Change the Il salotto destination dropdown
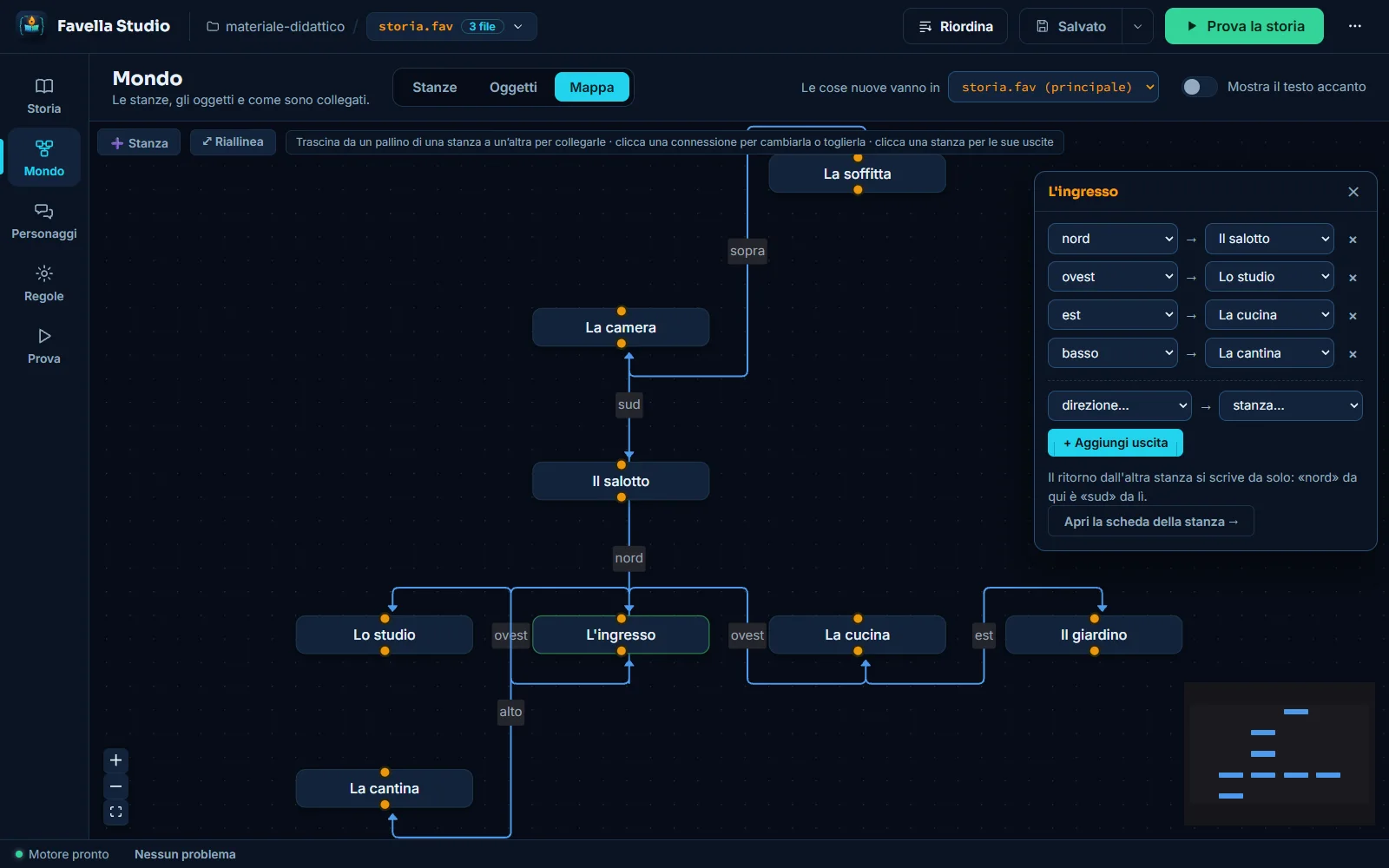 (1269, 239)
